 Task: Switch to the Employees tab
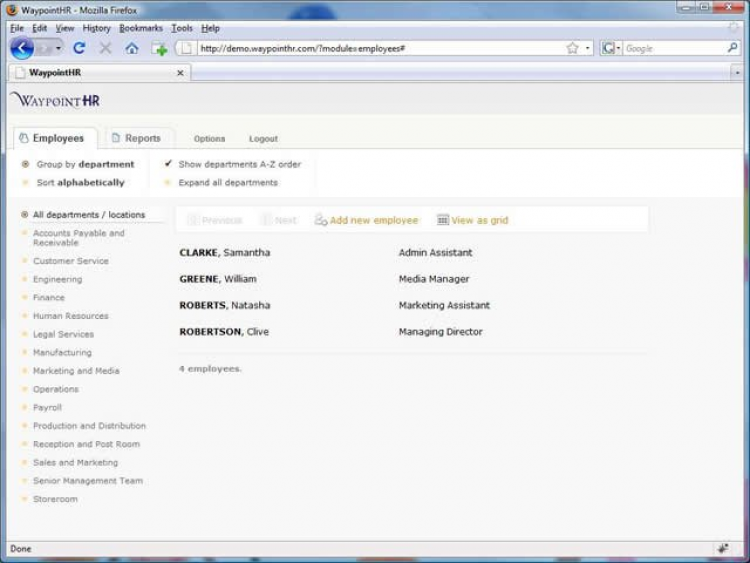(x=55, y=138)
